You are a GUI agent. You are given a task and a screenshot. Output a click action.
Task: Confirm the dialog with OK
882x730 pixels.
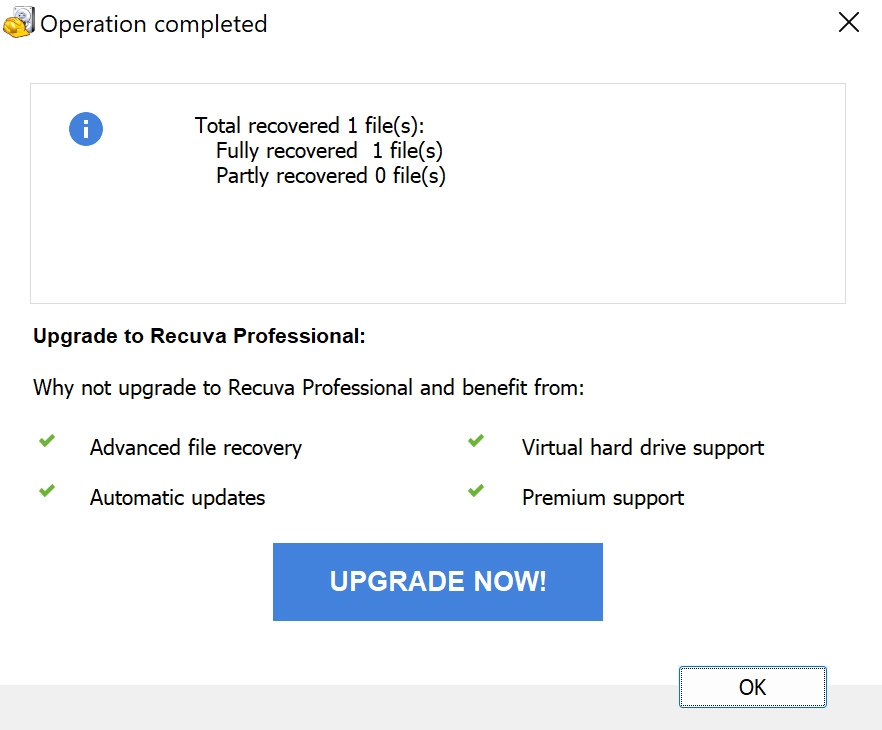pos(753,687)
